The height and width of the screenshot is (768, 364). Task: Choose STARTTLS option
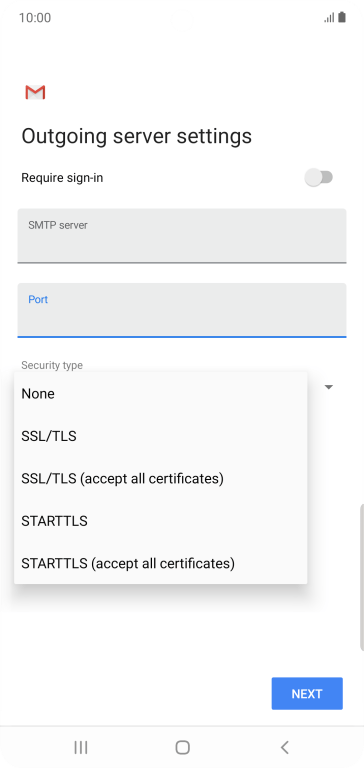(x=161, y=521)
